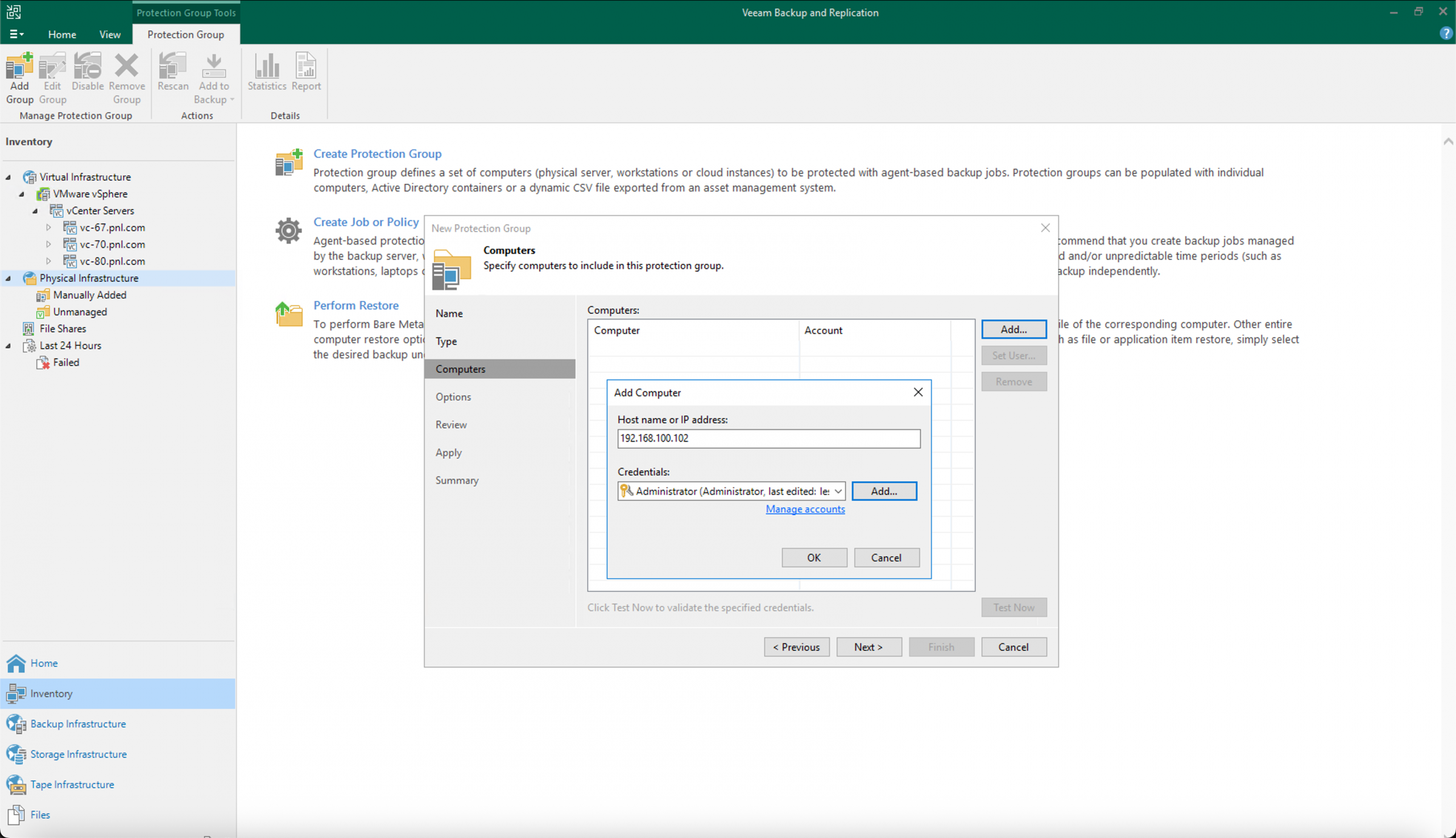
Task: Click the Account column header
Action: pos(874,331)
